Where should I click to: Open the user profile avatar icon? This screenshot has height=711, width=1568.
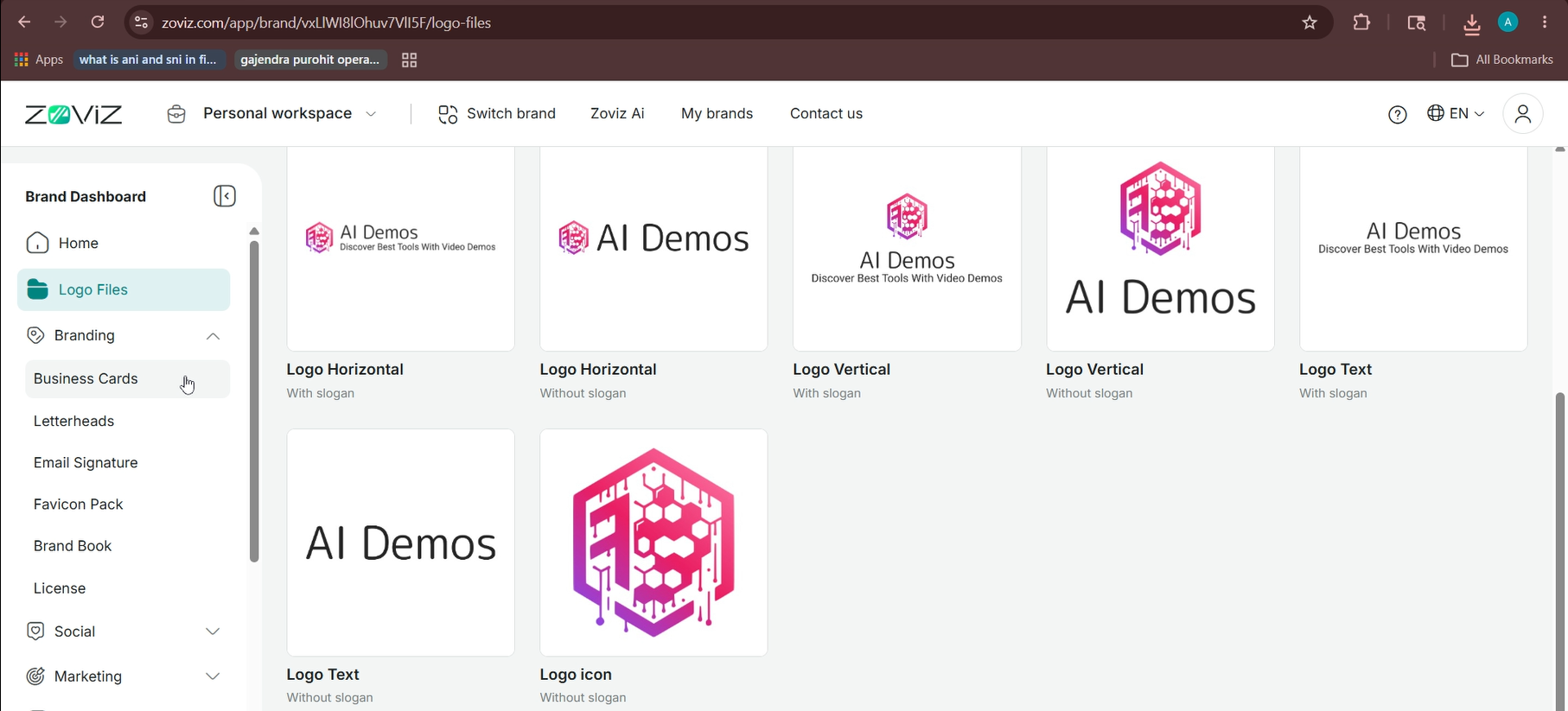[1523, 113]
